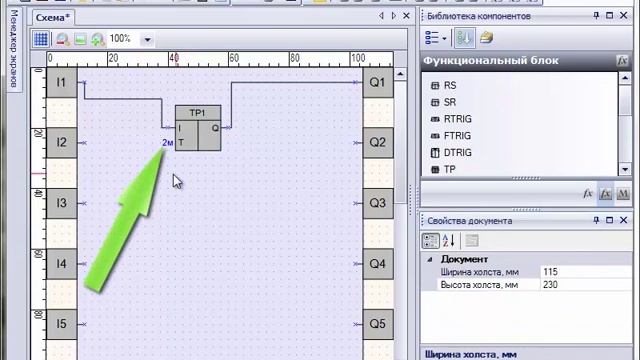640x360 pixels.
Task: Edit Ширина холста value 115
Action: [x=586, y=272]
